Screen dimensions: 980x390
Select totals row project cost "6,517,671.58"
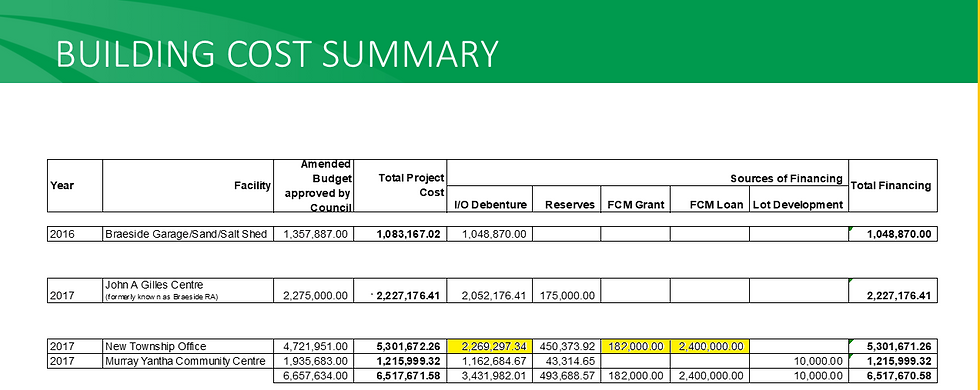(x=408, y=376)
